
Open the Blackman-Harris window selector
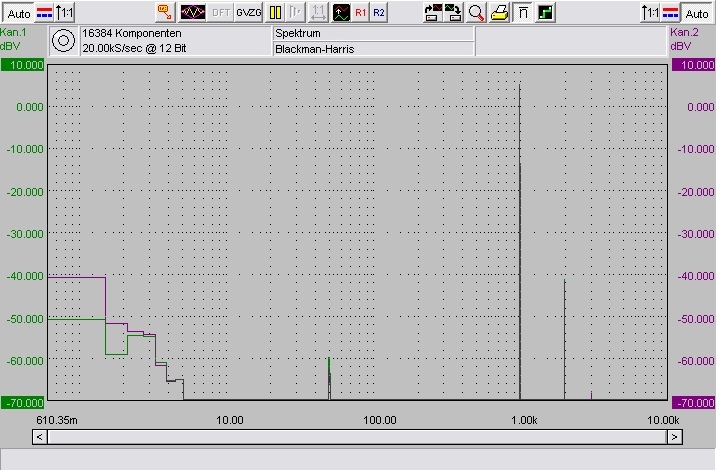coord(372,48)
